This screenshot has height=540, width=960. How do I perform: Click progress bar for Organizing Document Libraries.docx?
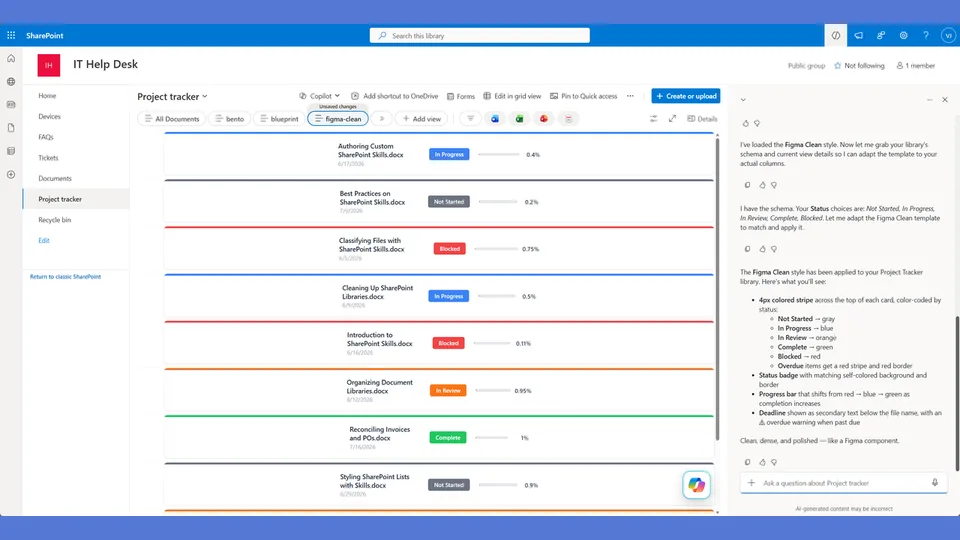(x=493, y=391)
